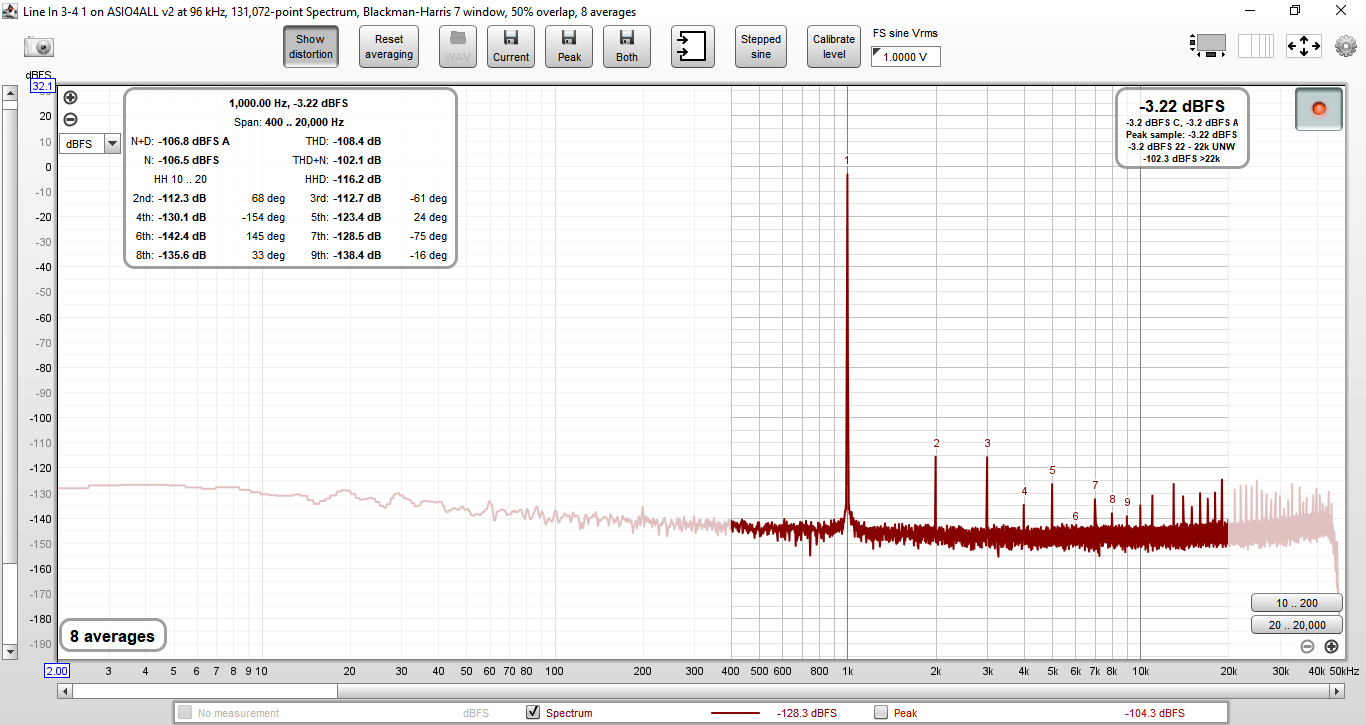Click Reset averaging button
The image size is (1366, 725).
389,46
